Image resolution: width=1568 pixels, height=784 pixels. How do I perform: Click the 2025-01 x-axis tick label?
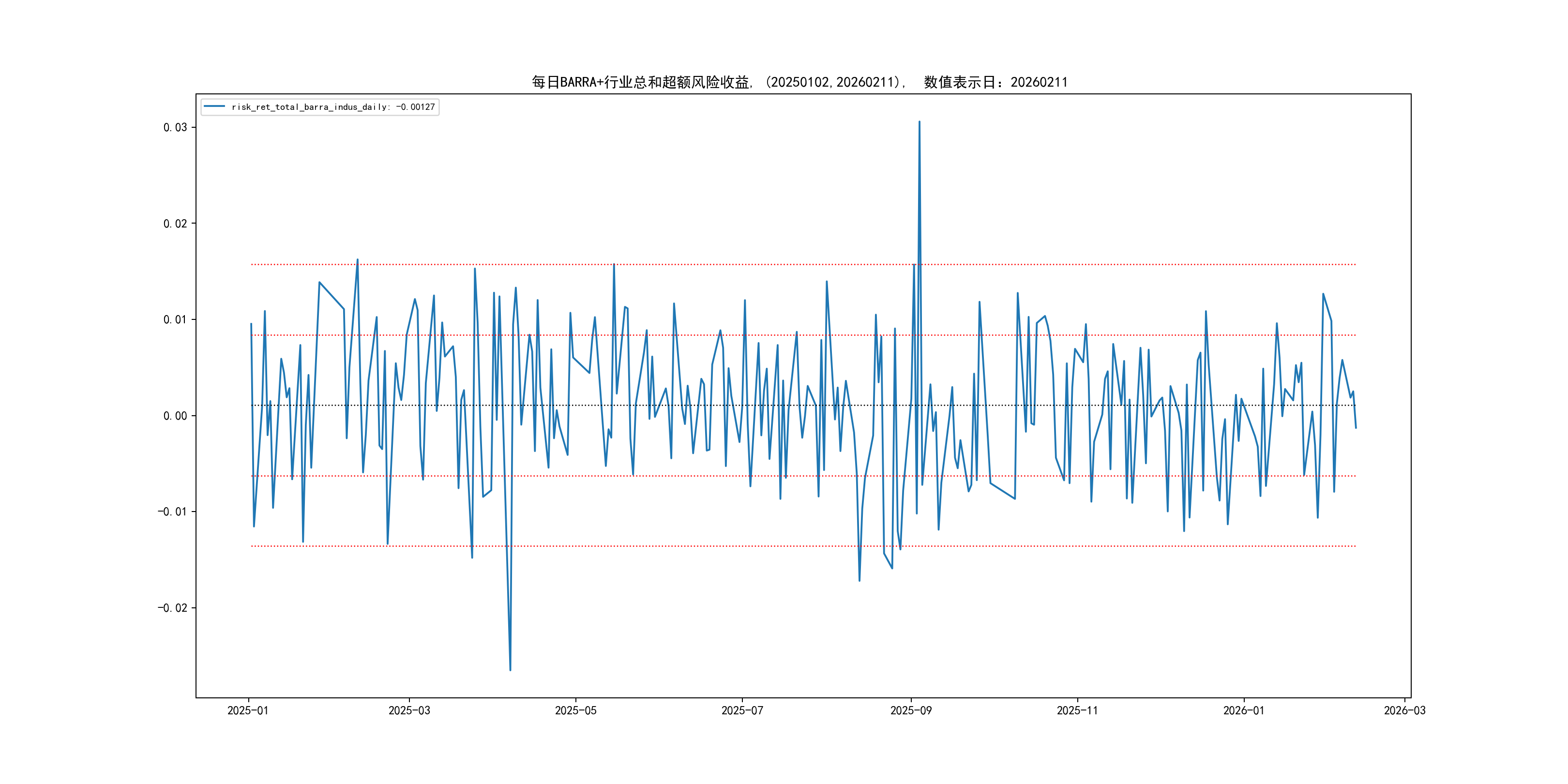(x=248, y=710)
